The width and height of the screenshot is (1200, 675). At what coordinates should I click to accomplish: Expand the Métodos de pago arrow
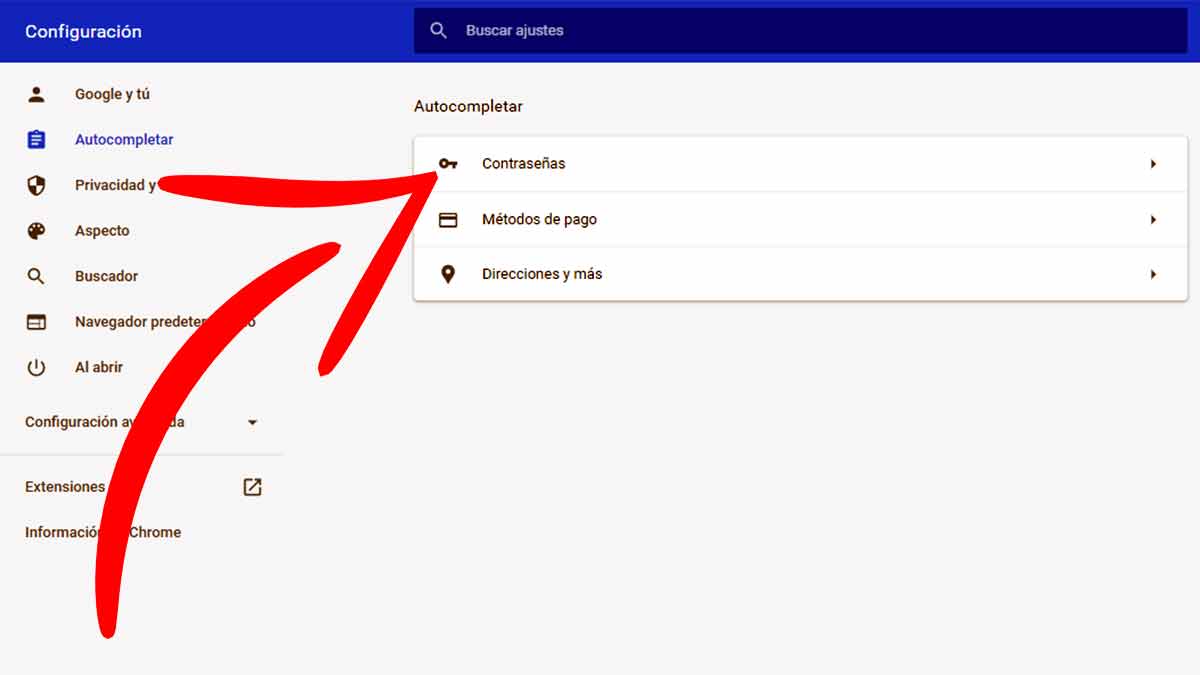tap(1154, 219)
